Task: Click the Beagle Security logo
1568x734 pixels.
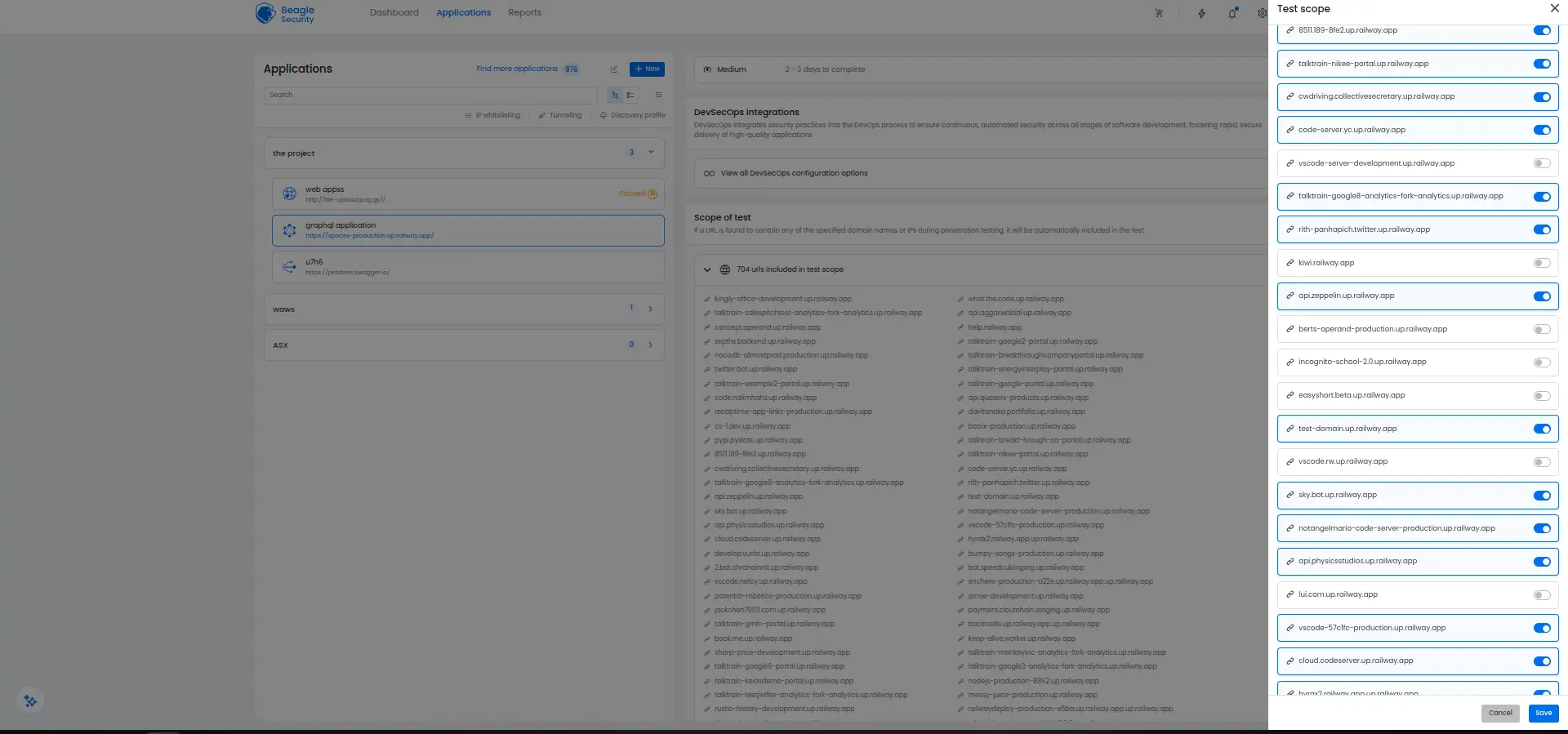Action: point(285,14)
